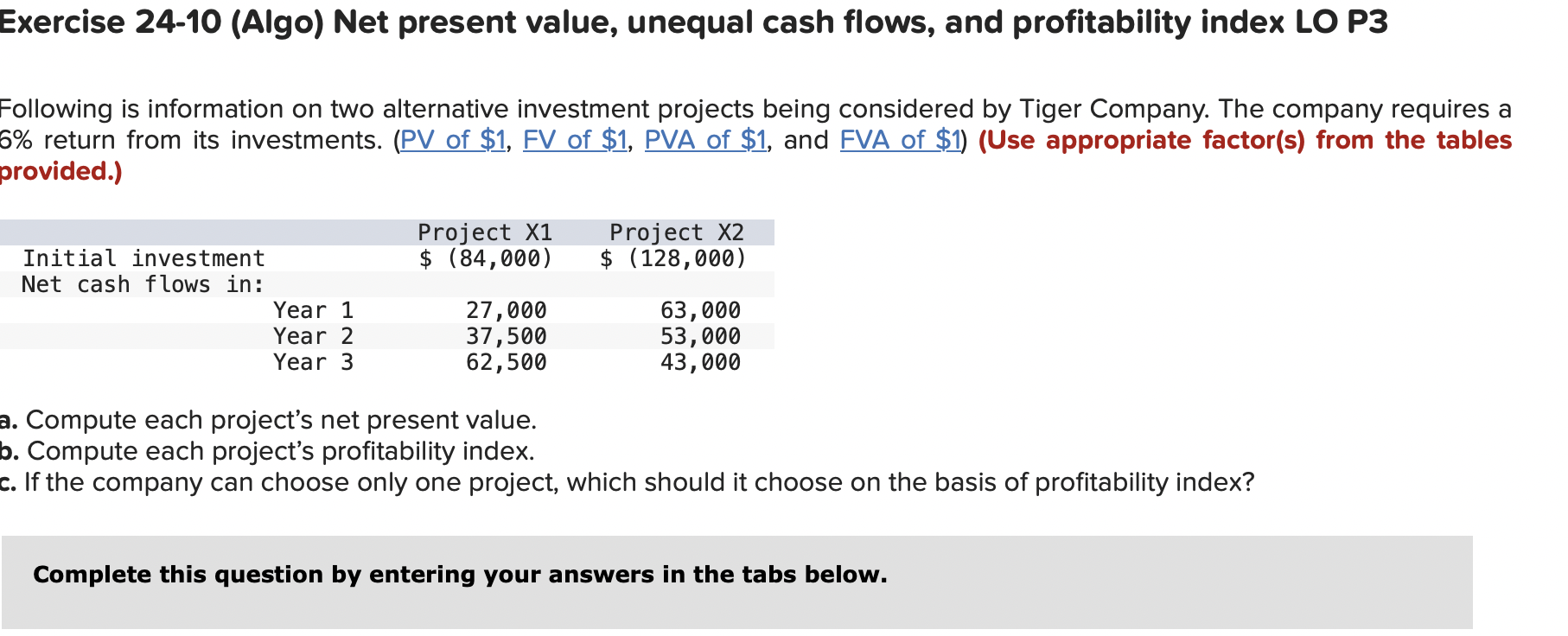
Task: Click the Project X2 column header
Action: 677,232
